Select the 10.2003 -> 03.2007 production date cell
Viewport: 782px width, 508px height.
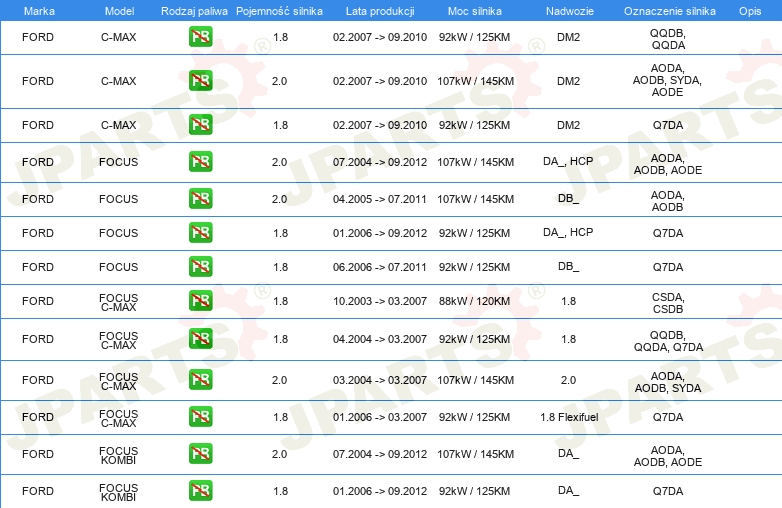point(379,301)
